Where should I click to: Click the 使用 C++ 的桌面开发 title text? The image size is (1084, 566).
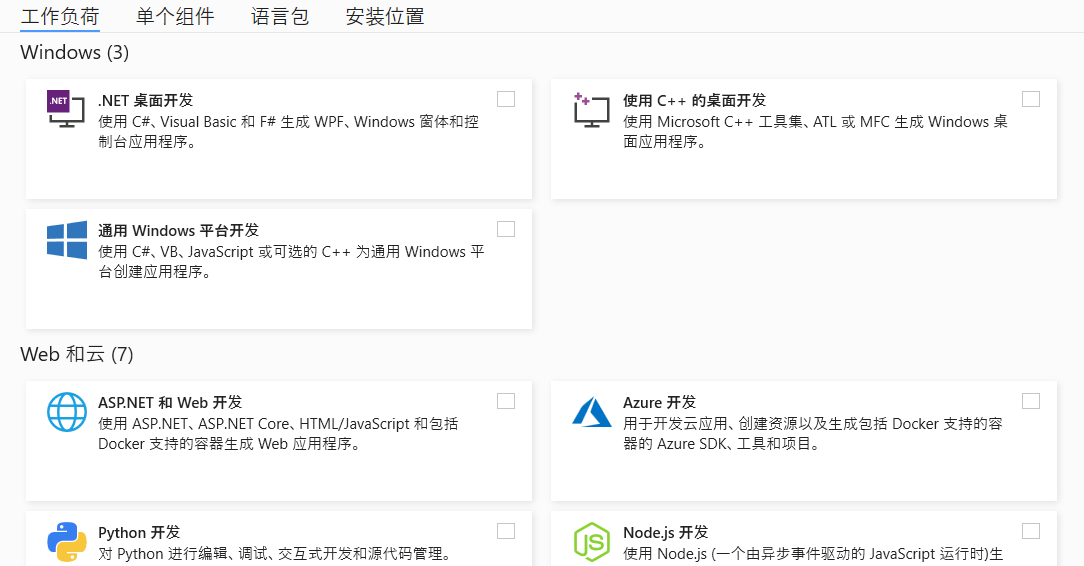(x=695, y=101)
